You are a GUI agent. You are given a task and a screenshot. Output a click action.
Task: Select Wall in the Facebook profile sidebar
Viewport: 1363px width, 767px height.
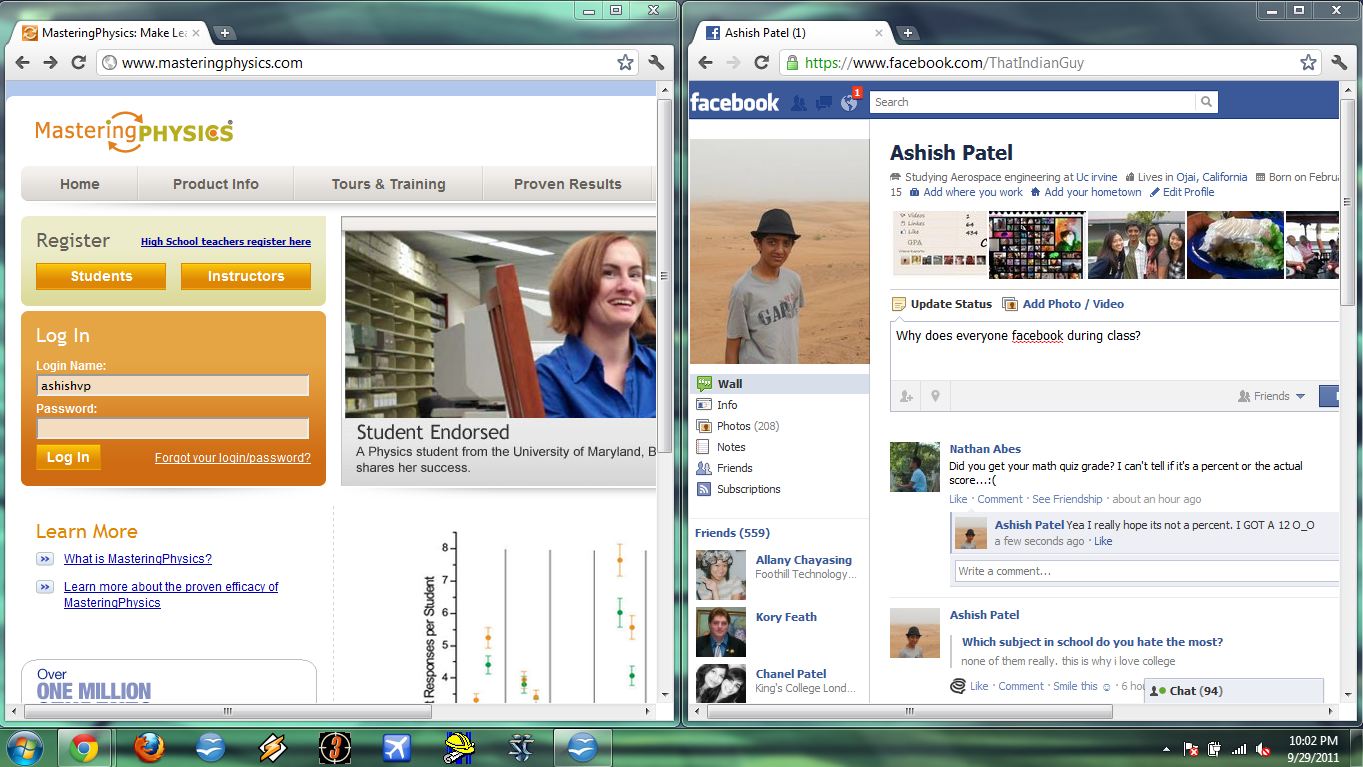pos(779,384)
